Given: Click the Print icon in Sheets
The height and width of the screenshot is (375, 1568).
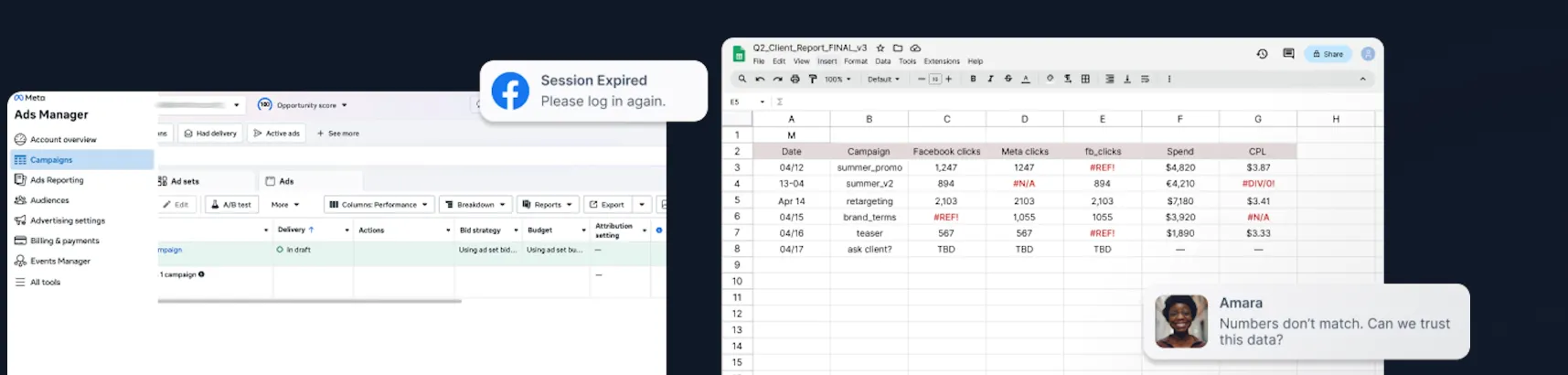Looking at the screenshot, I should pos(795,80).
